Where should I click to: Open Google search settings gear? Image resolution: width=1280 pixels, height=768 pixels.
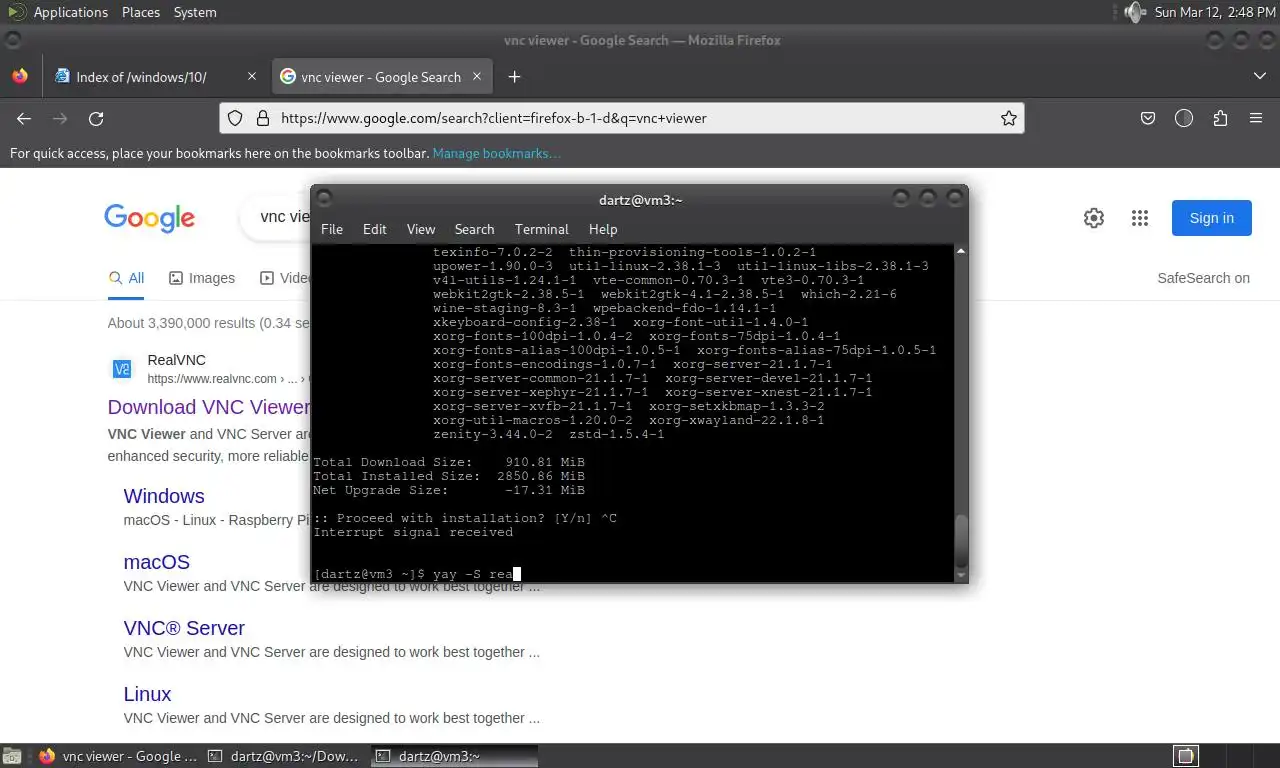point(1094,218)
